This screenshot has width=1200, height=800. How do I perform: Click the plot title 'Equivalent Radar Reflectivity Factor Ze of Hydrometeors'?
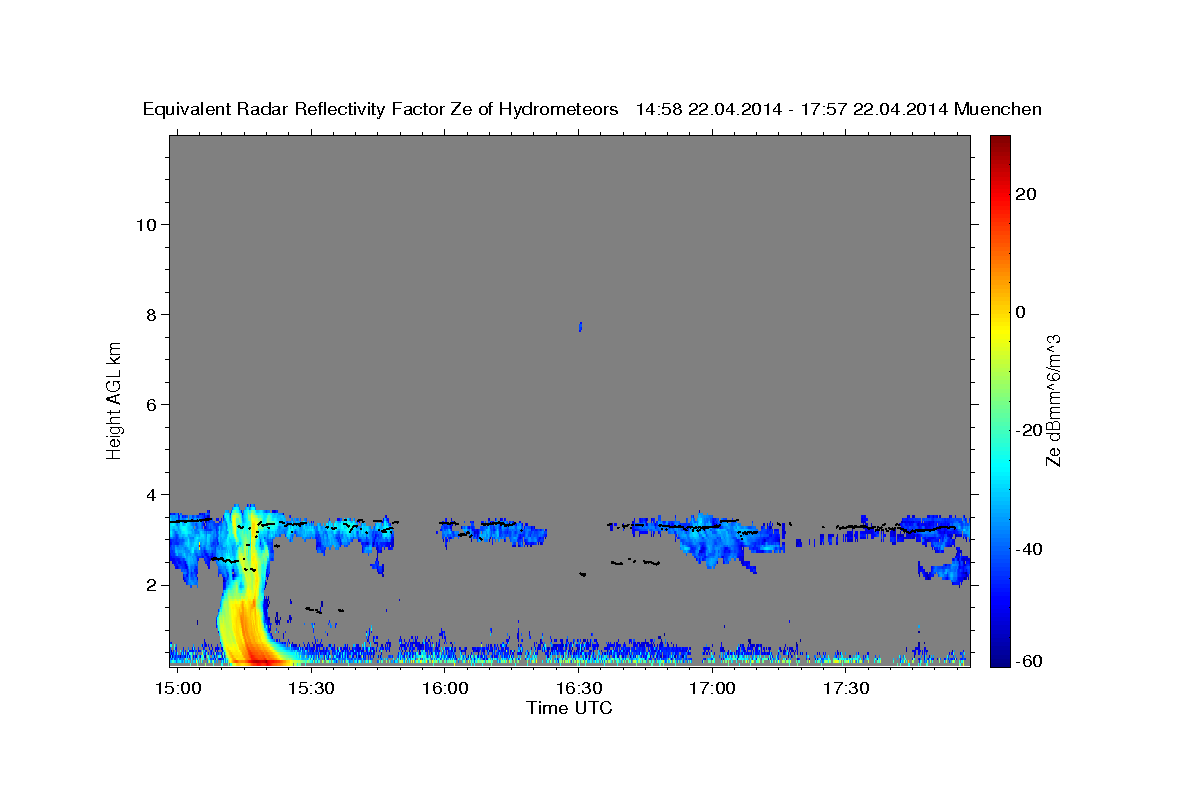(x=381, y=110)
